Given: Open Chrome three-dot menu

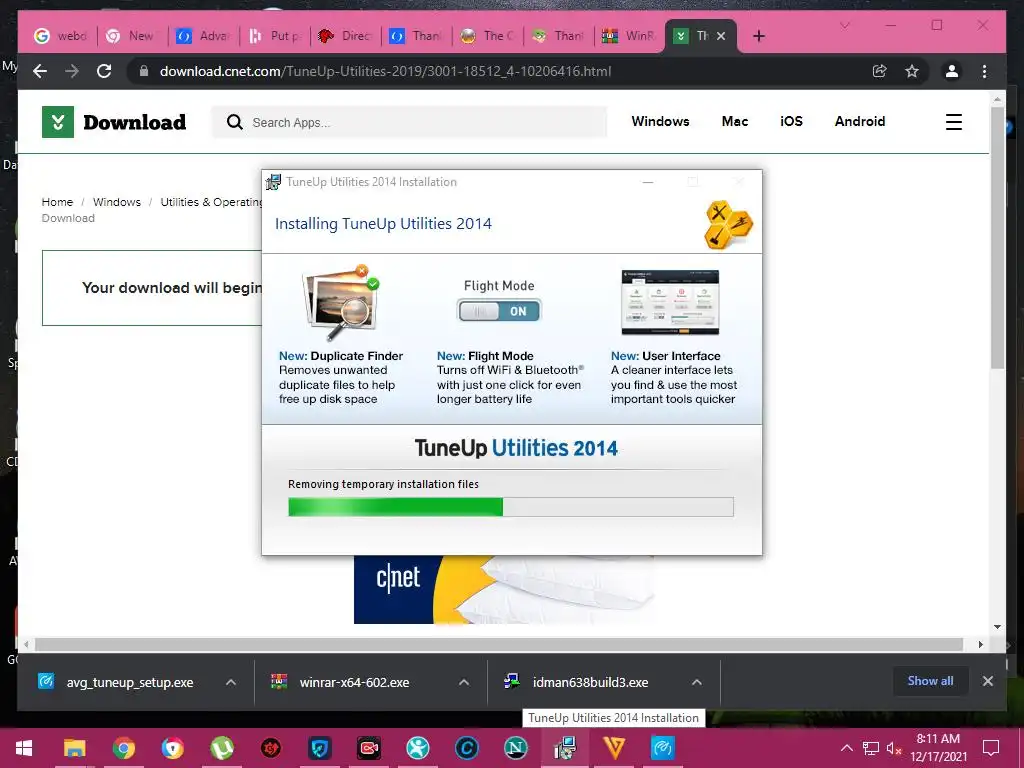Looking at the screenshot, I should coord(984,71).
